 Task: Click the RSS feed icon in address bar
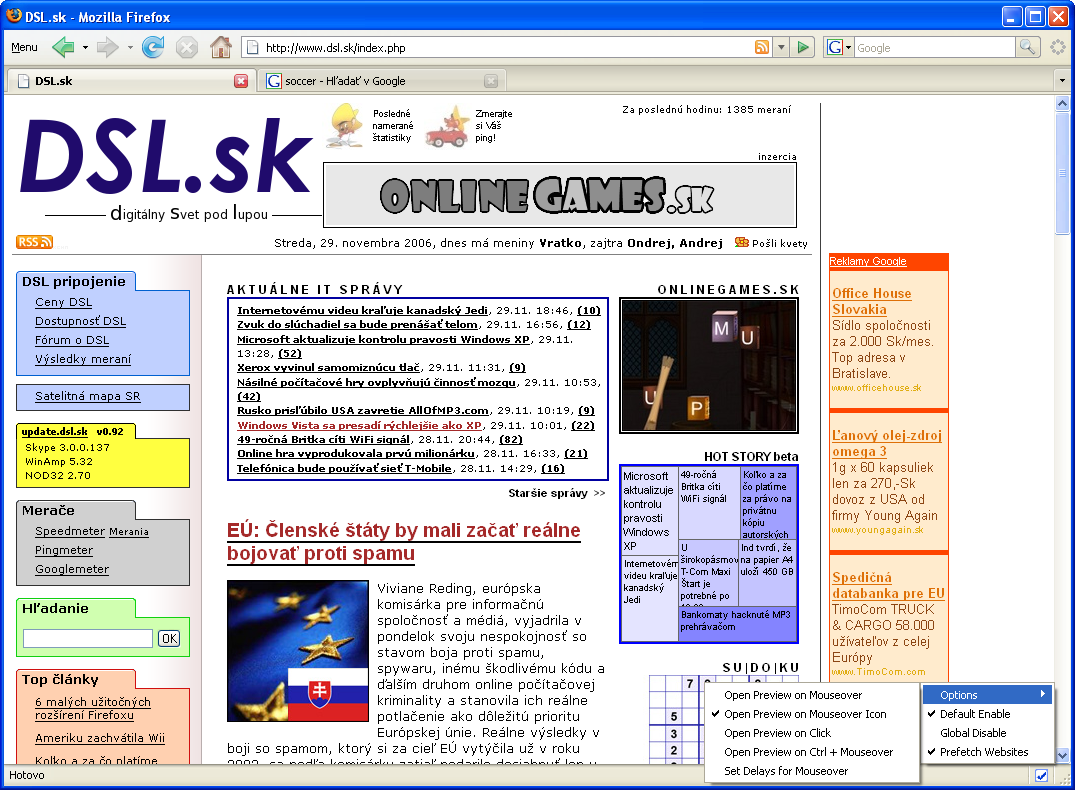pyautogui.click(x=762, y=47)
